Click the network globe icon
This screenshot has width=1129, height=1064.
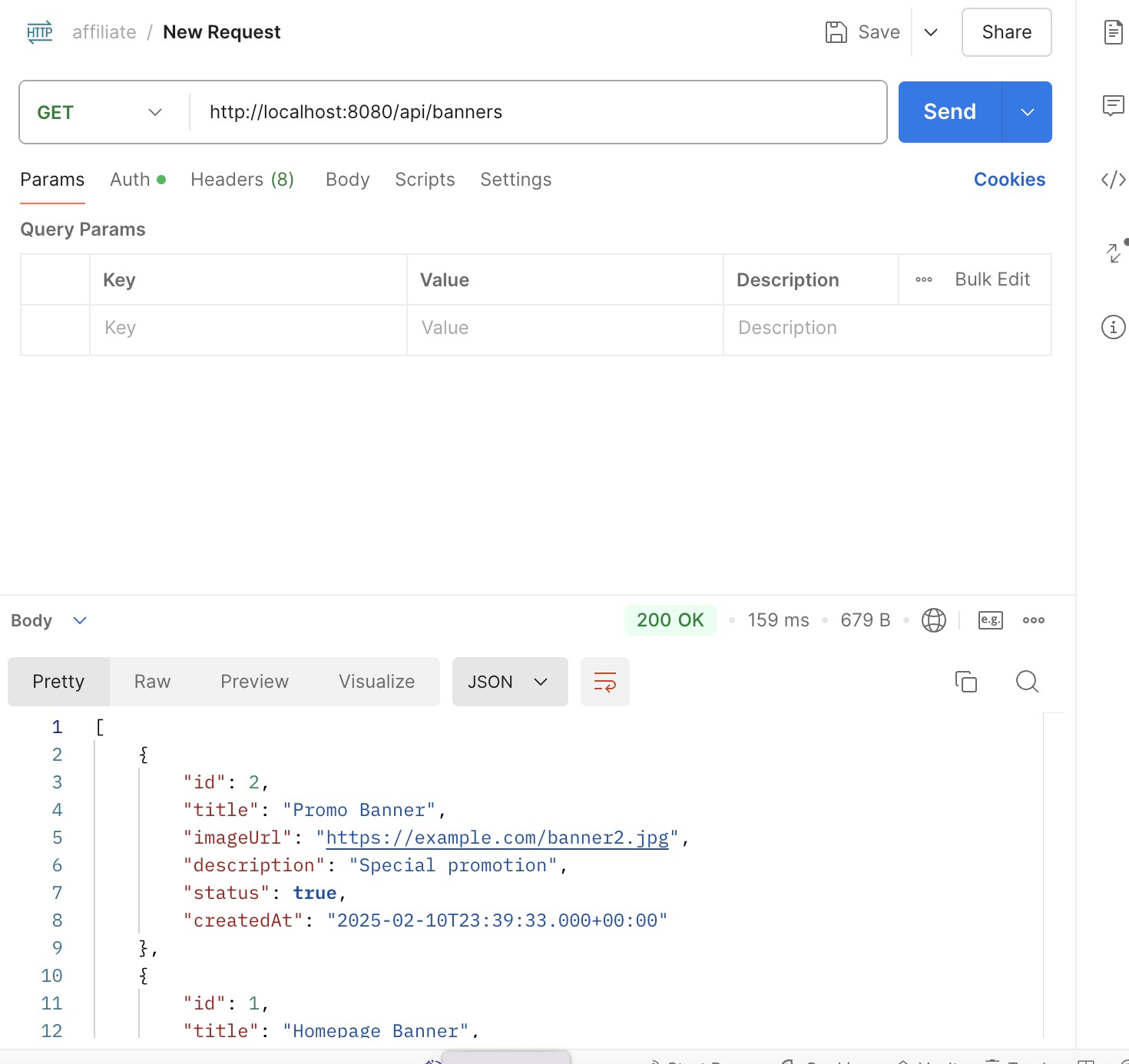click(x=934, y=620)
